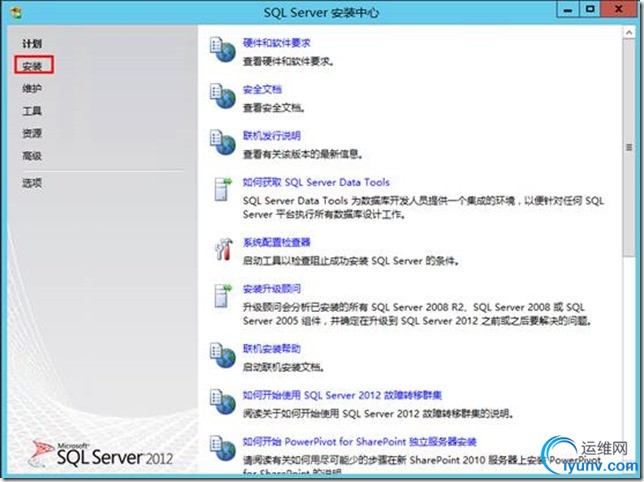Open the 安全文档 link
Viewport: 644px width, 482px height.
(x=262, y=89)
